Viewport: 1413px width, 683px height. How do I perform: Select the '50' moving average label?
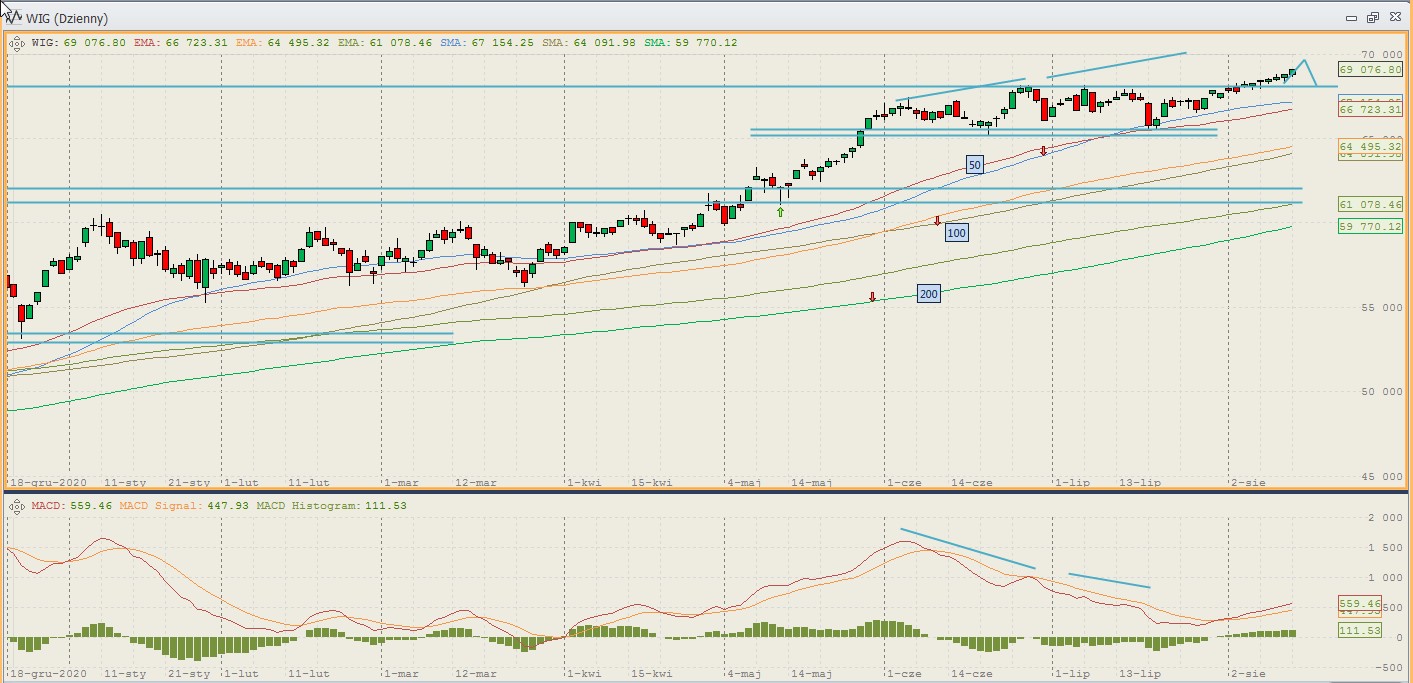click(x=974, y=164)
